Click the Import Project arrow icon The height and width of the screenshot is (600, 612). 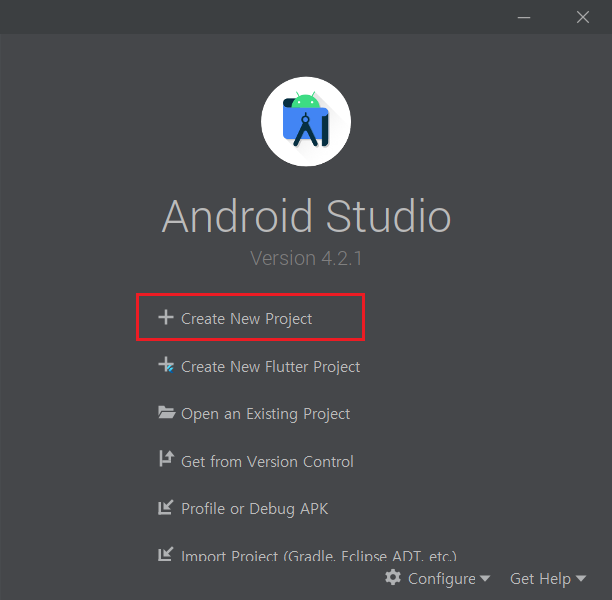tap(165, 554)
